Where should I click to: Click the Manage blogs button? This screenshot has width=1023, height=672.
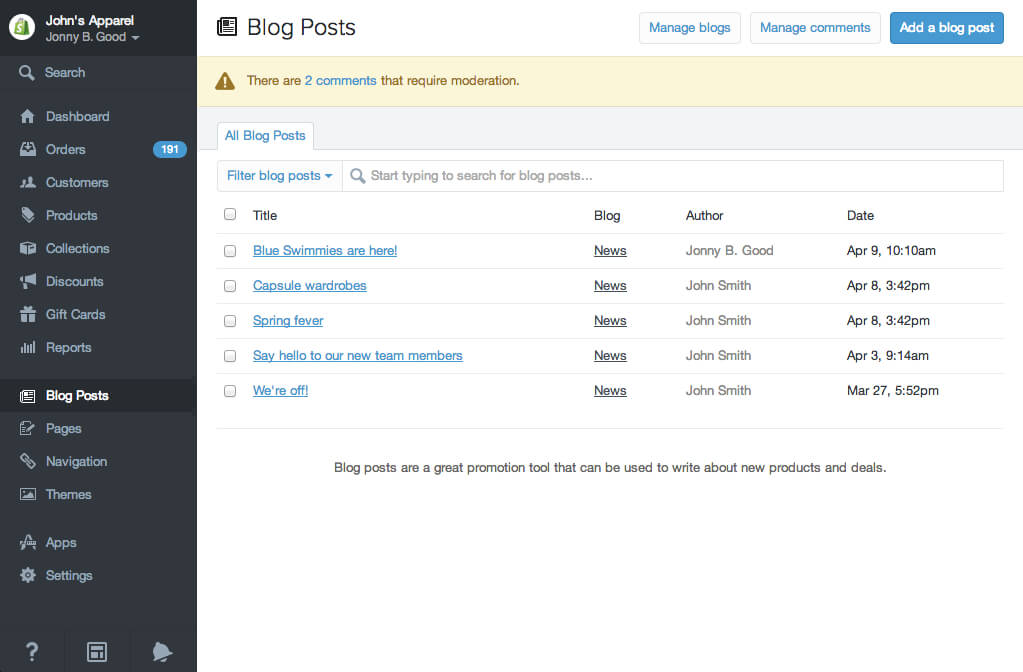[x=690, y=28]
